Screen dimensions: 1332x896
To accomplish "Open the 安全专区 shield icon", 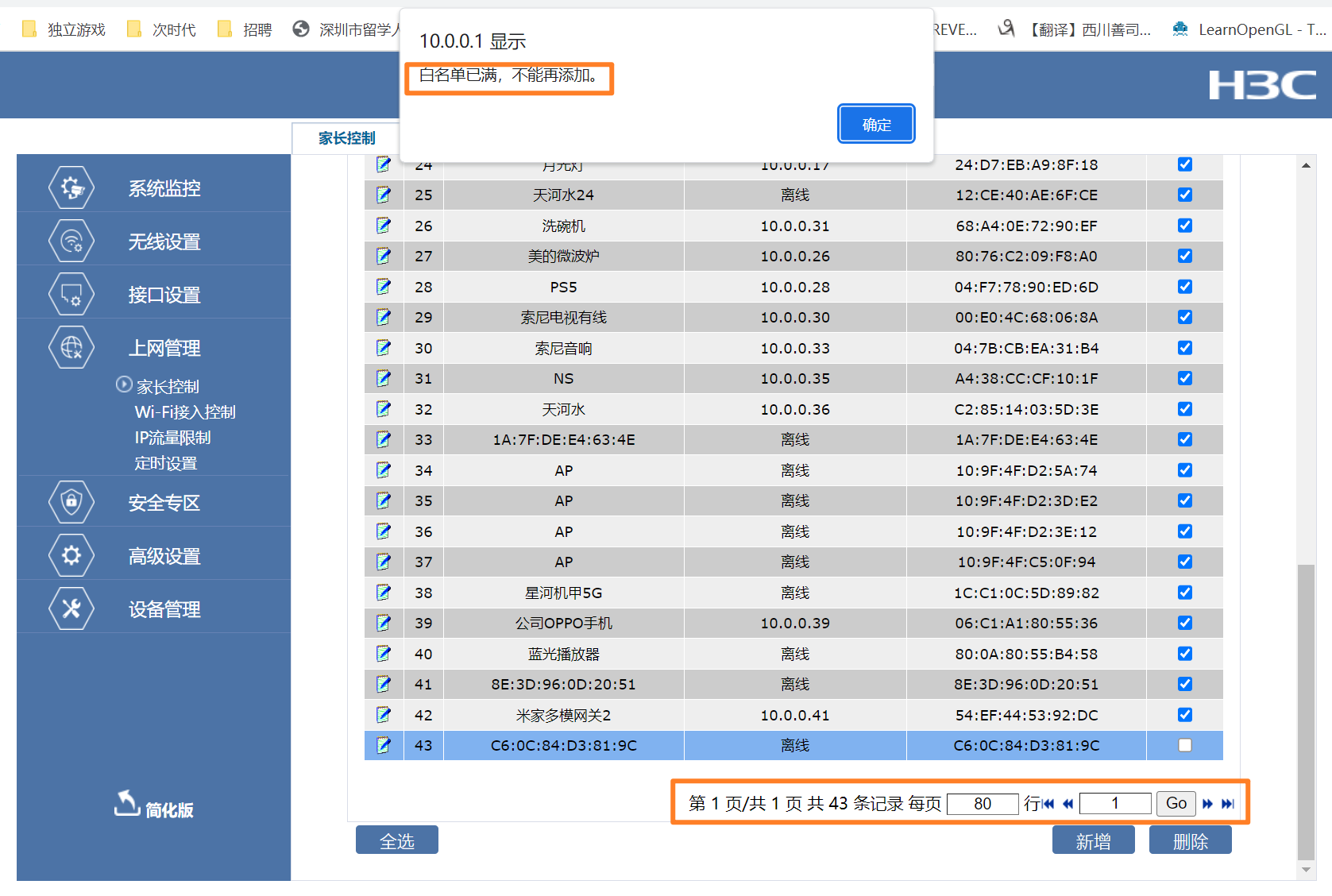I will pos(71,502).
